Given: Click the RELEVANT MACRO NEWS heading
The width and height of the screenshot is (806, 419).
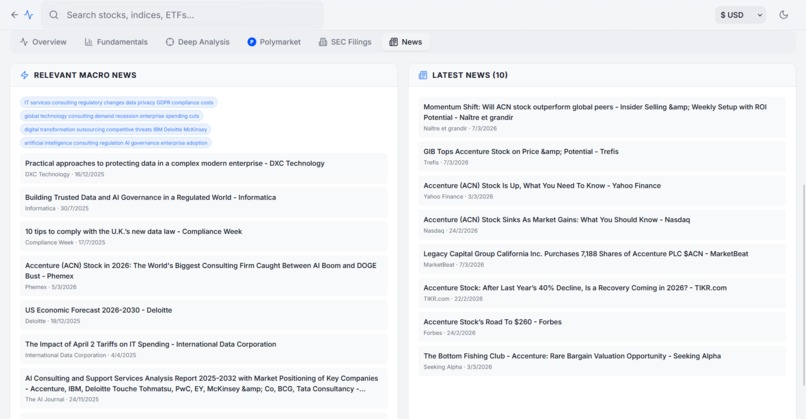Looking at the screenshot, I should tap(85, 75).
